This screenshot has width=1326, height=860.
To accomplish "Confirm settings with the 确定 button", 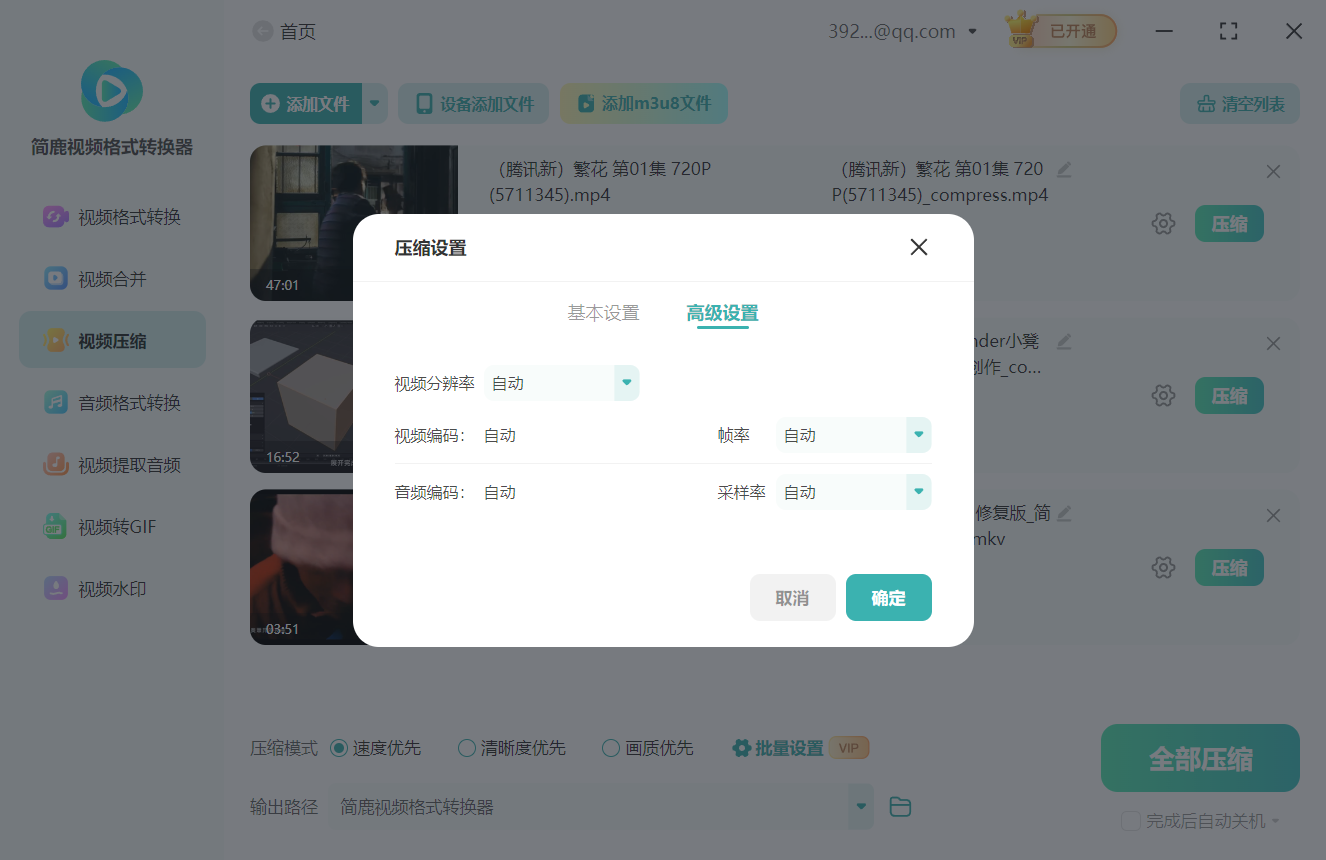I will click(888, 597).
